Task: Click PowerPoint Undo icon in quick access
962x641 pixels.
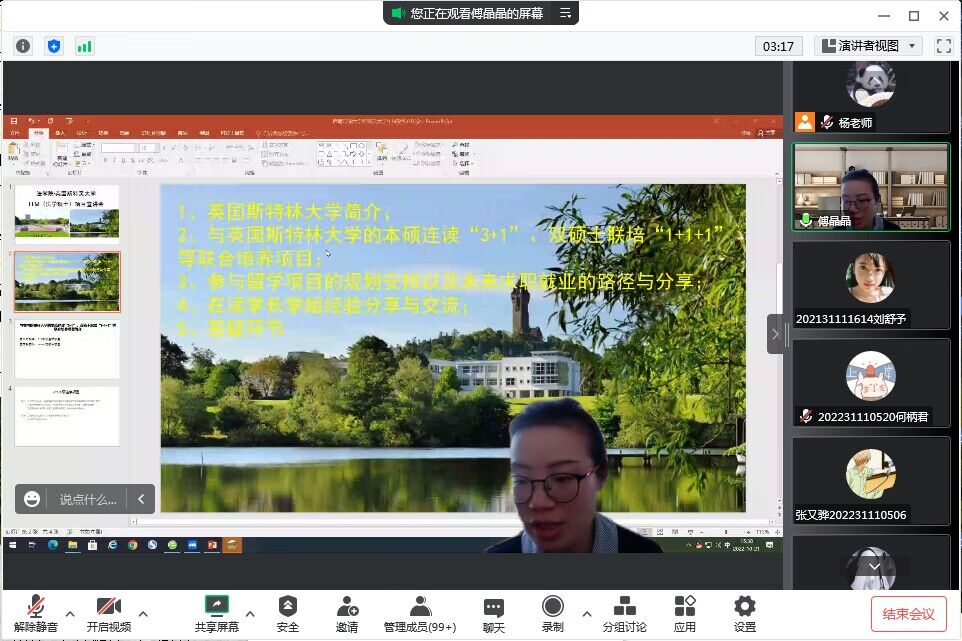Action: pos(32,121)
